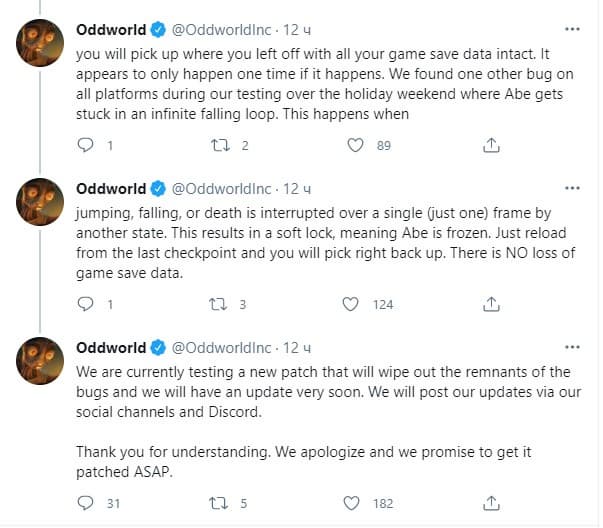This screenshot has height=528, width=603.
Task: Reply to the soft lock tweet
Action: 85,304
